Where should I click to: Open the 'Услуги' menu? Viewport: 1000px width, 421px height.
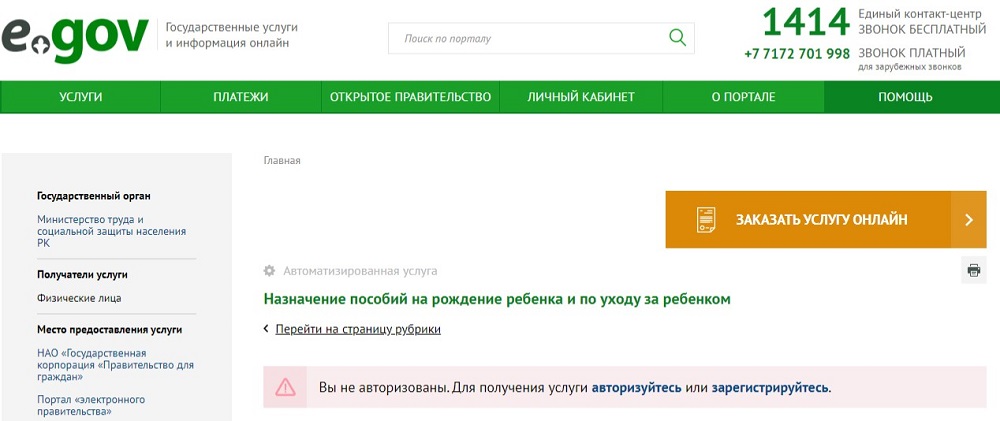point(80,97)
